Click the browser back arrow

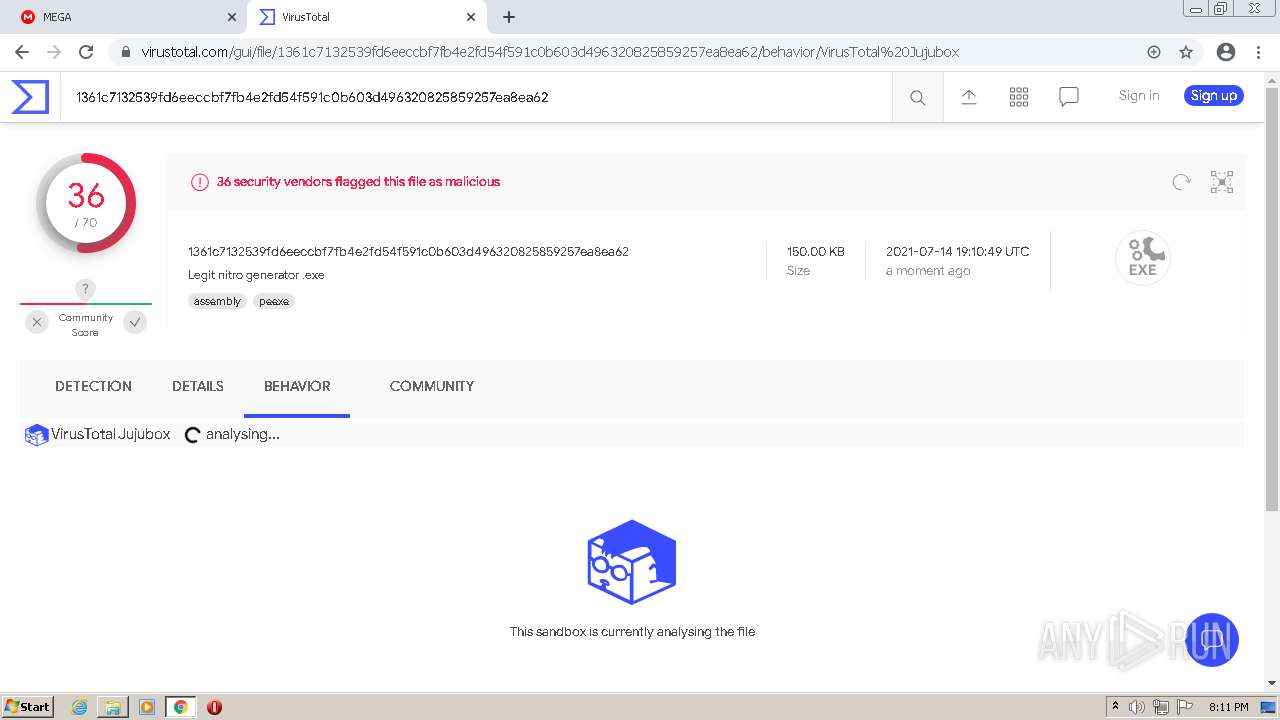pos(22,52)
